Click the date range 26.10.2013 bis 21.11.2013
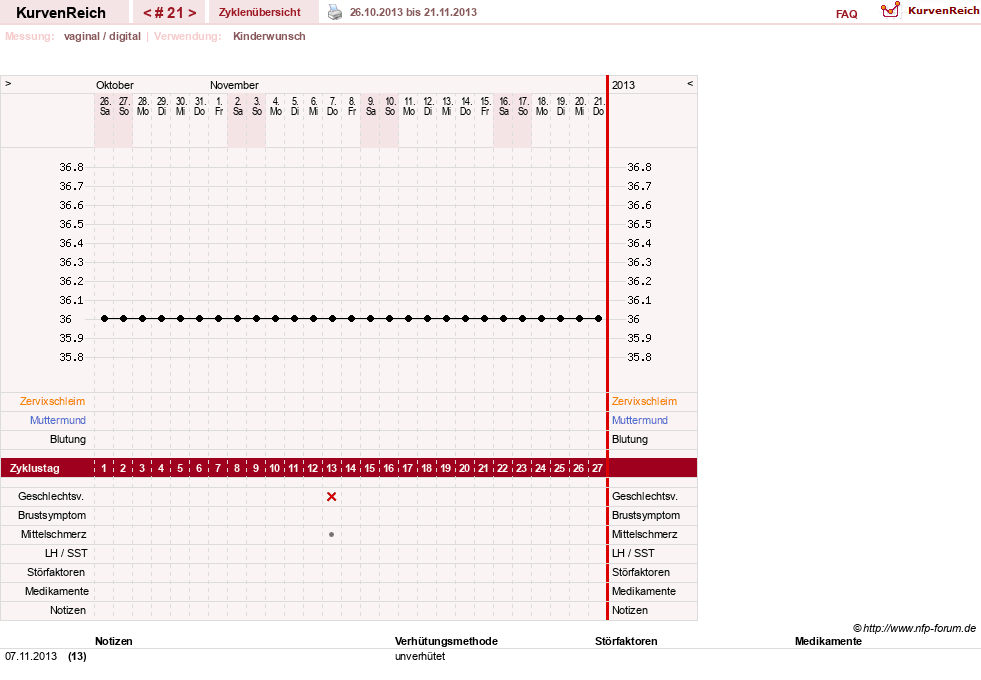 [414, 12]
